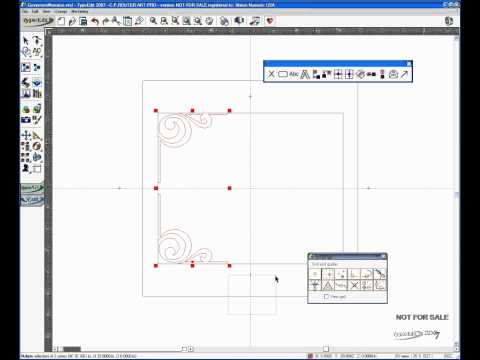Click the diagonal arrow icon in floating toolbar
Screen dimensions: 480x360
point(404,74)
